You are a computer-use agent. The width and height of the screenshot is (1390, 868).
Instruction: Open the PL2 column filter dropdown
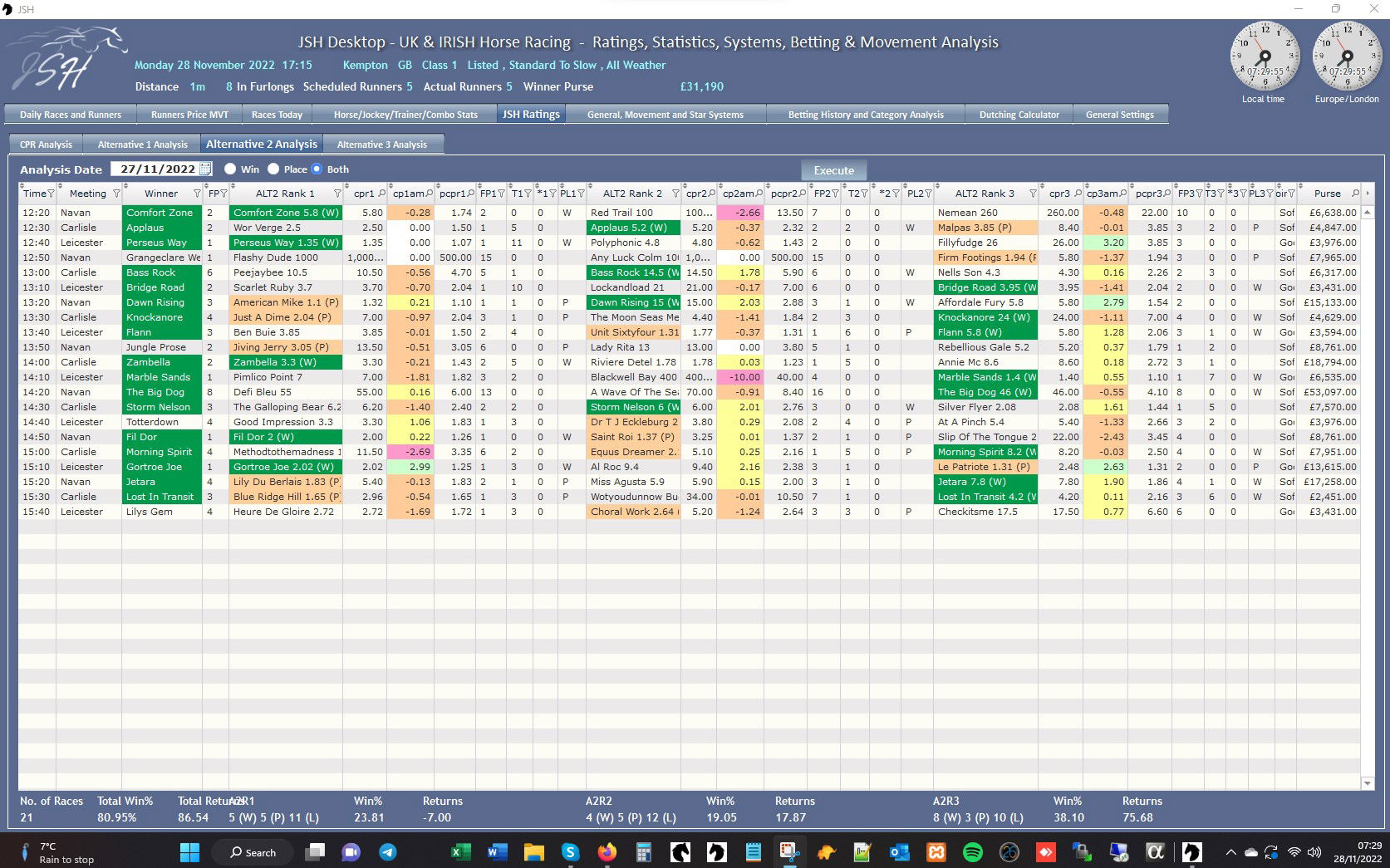(x=928, y=194)
